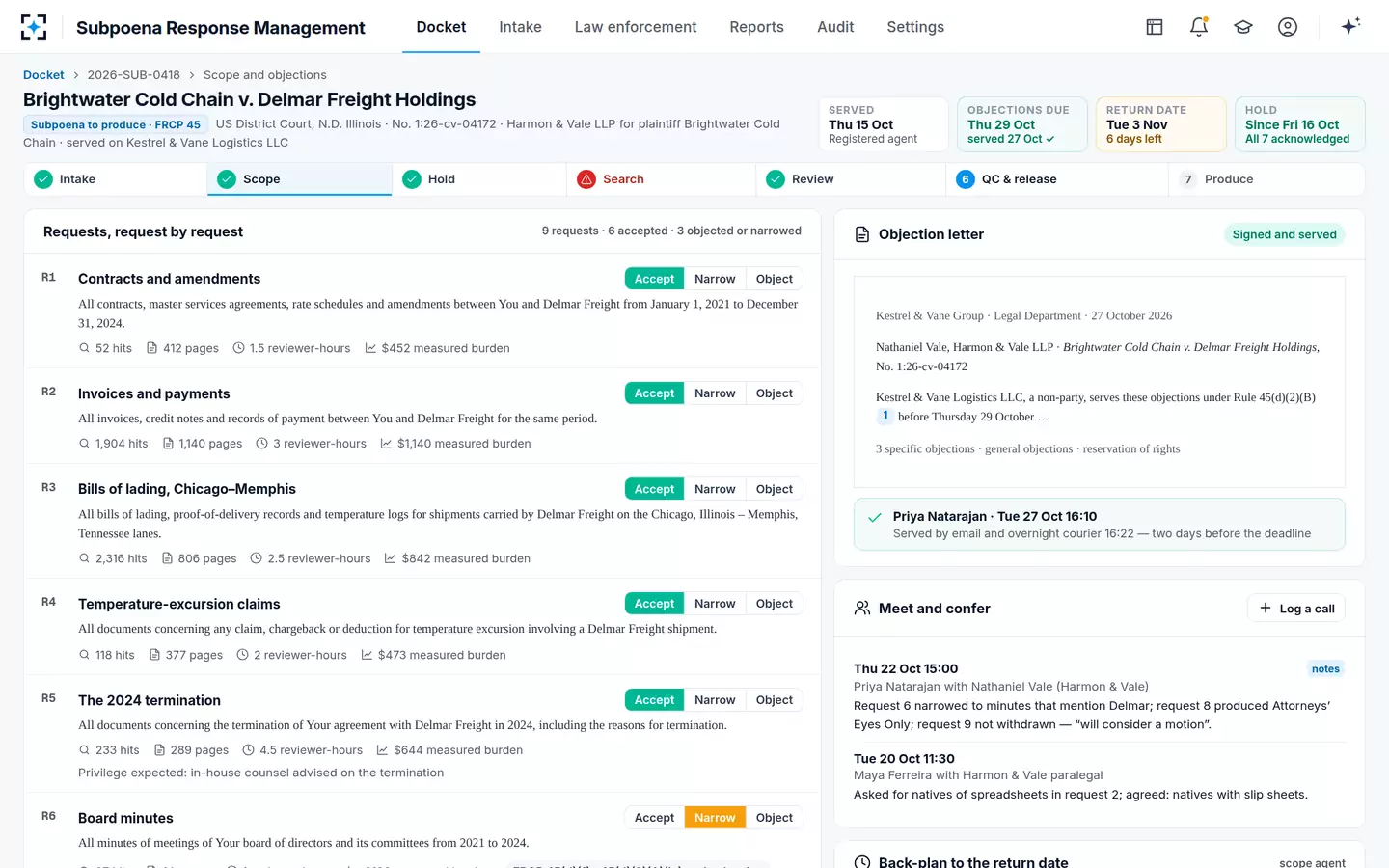Viewport: 1389px width, 868px height.
Task: Open the user profile icon
Action: pos(1288,27)
